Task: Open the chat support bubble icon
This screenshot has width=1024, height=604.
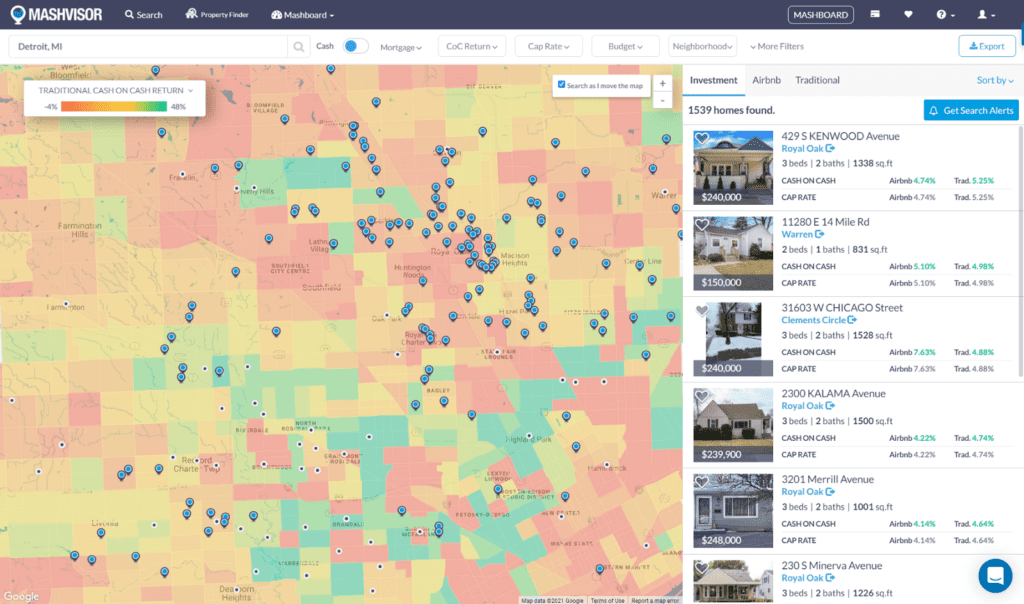Action: 995,575
